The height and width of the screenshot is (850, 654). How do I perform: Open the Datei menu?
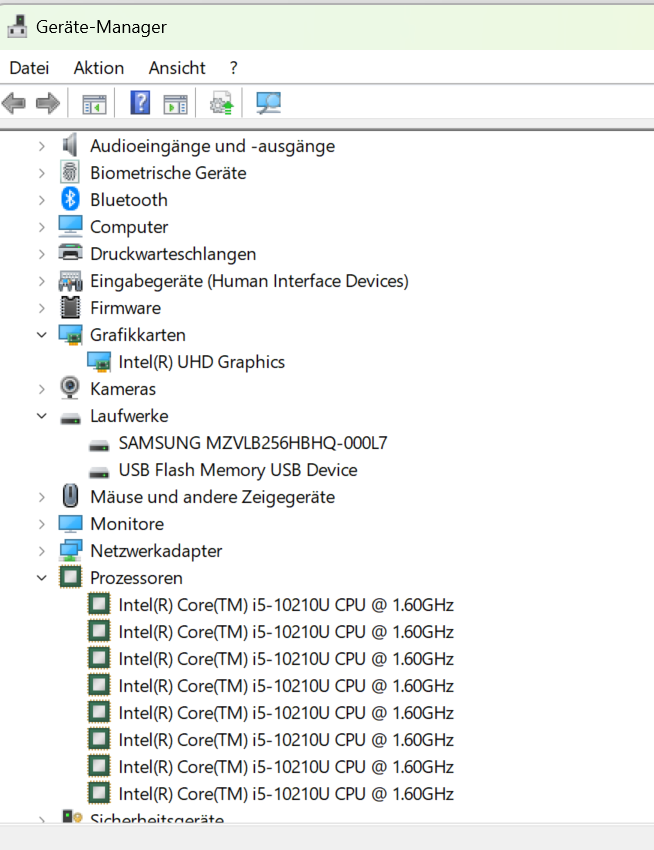tap(29, 68)
